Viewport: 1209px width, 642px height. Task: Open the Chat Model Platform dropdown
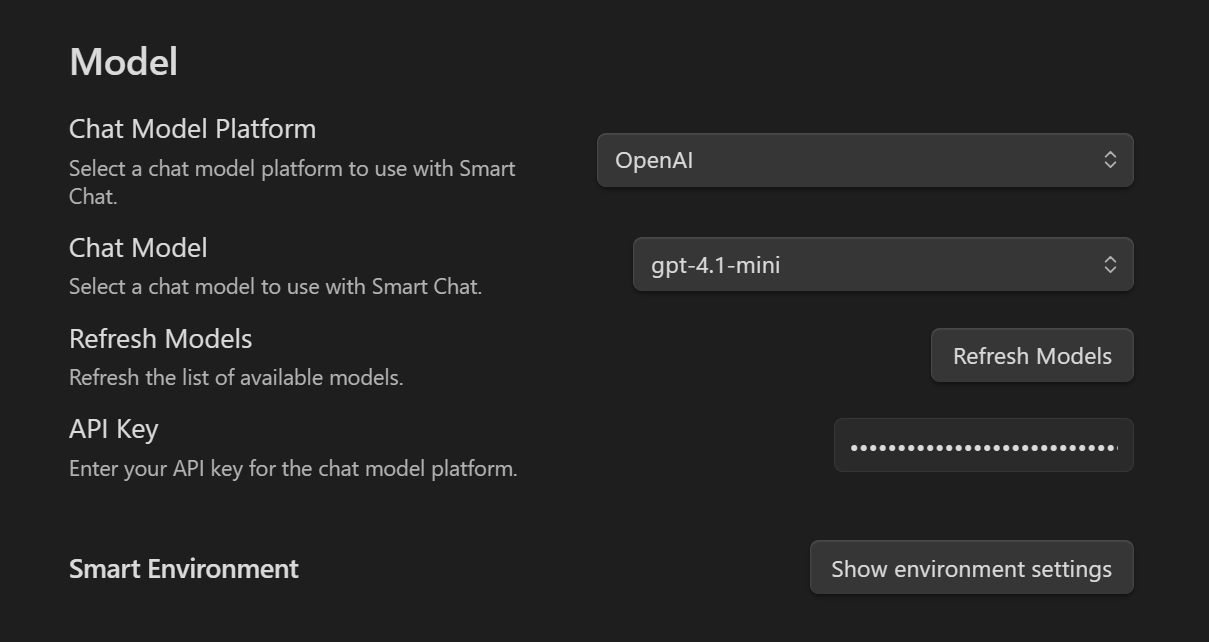(864, 160)
